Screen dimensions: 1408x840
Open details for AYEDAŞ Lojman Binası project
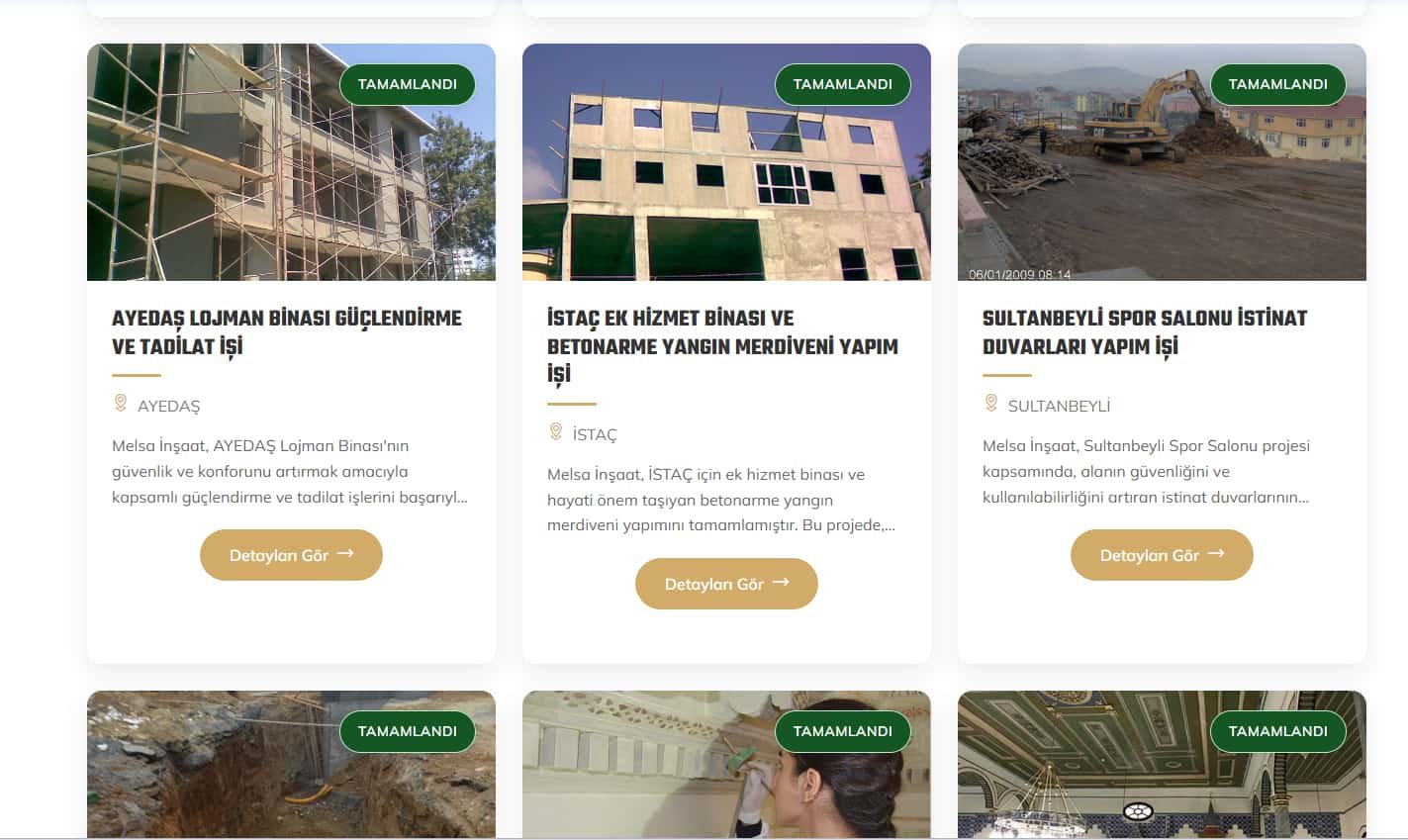291,555
